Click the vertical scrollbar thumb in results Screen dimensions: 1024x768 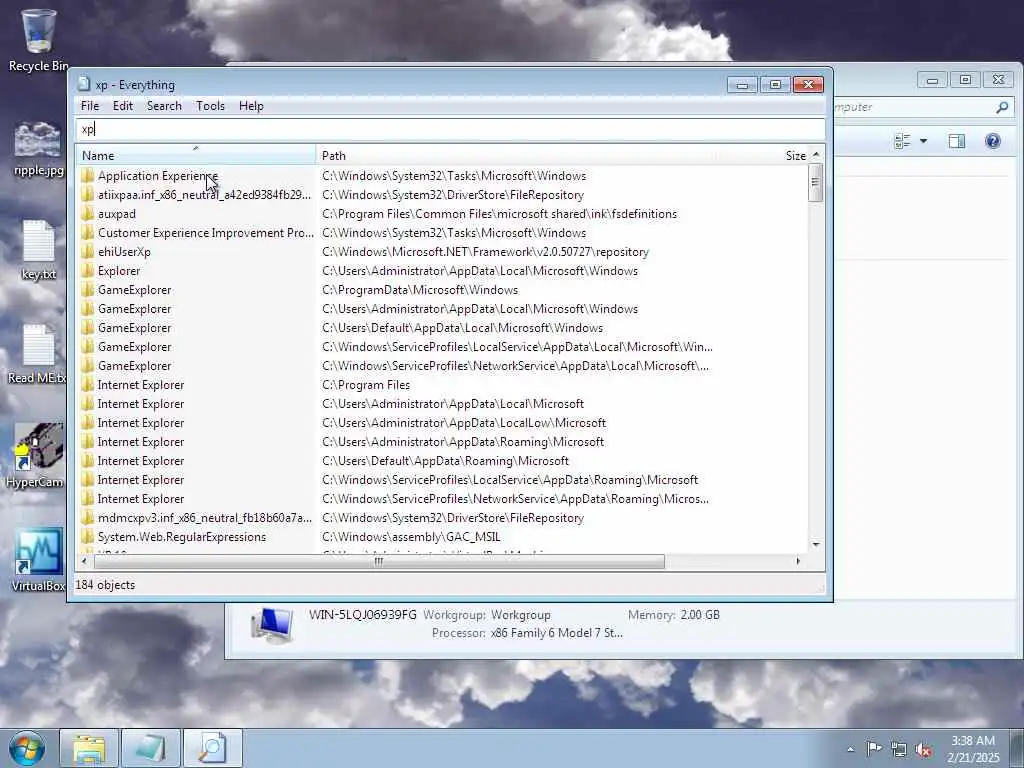(816, 182)
